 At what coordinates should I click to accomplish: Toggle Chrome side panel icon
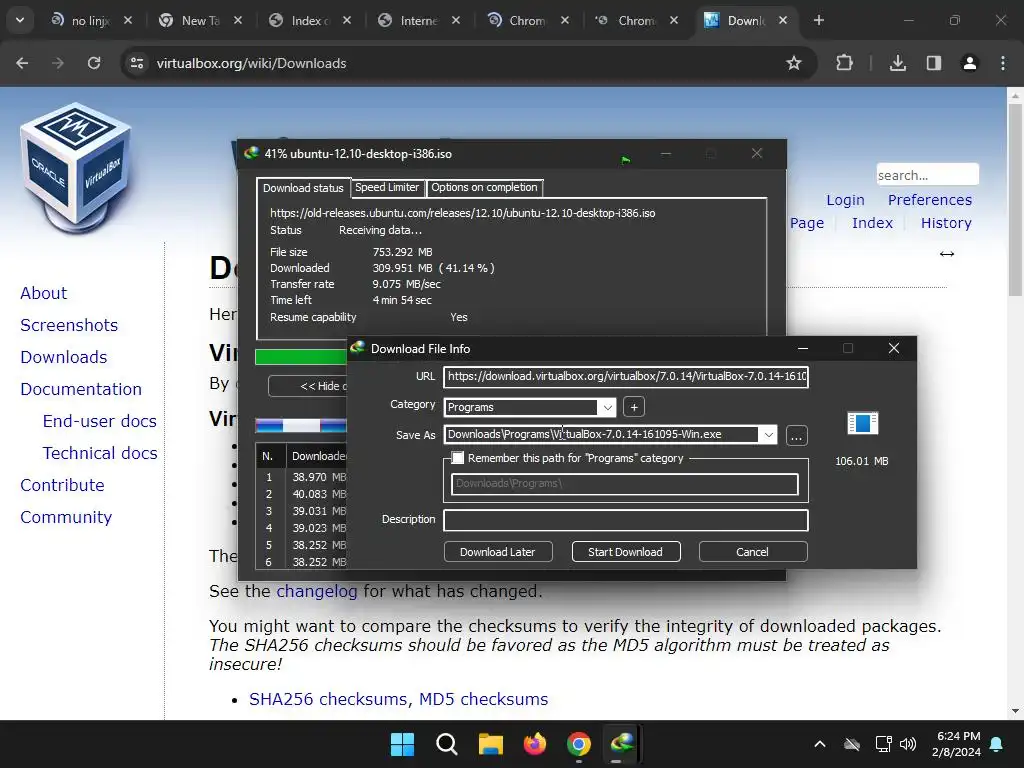pos(934,63)
